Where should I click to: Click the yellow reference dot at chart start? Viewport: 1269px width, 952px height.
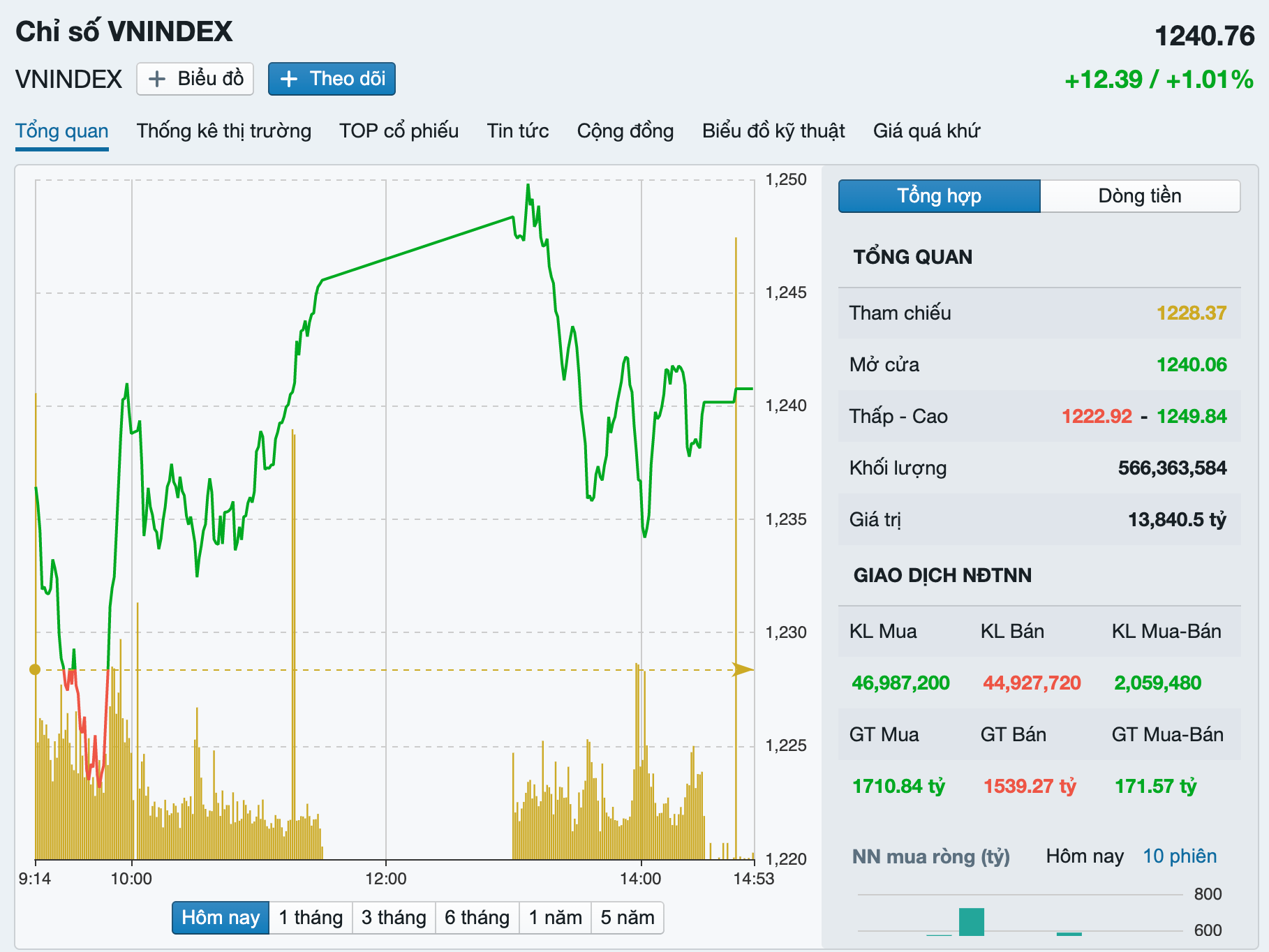click(35, 669)
